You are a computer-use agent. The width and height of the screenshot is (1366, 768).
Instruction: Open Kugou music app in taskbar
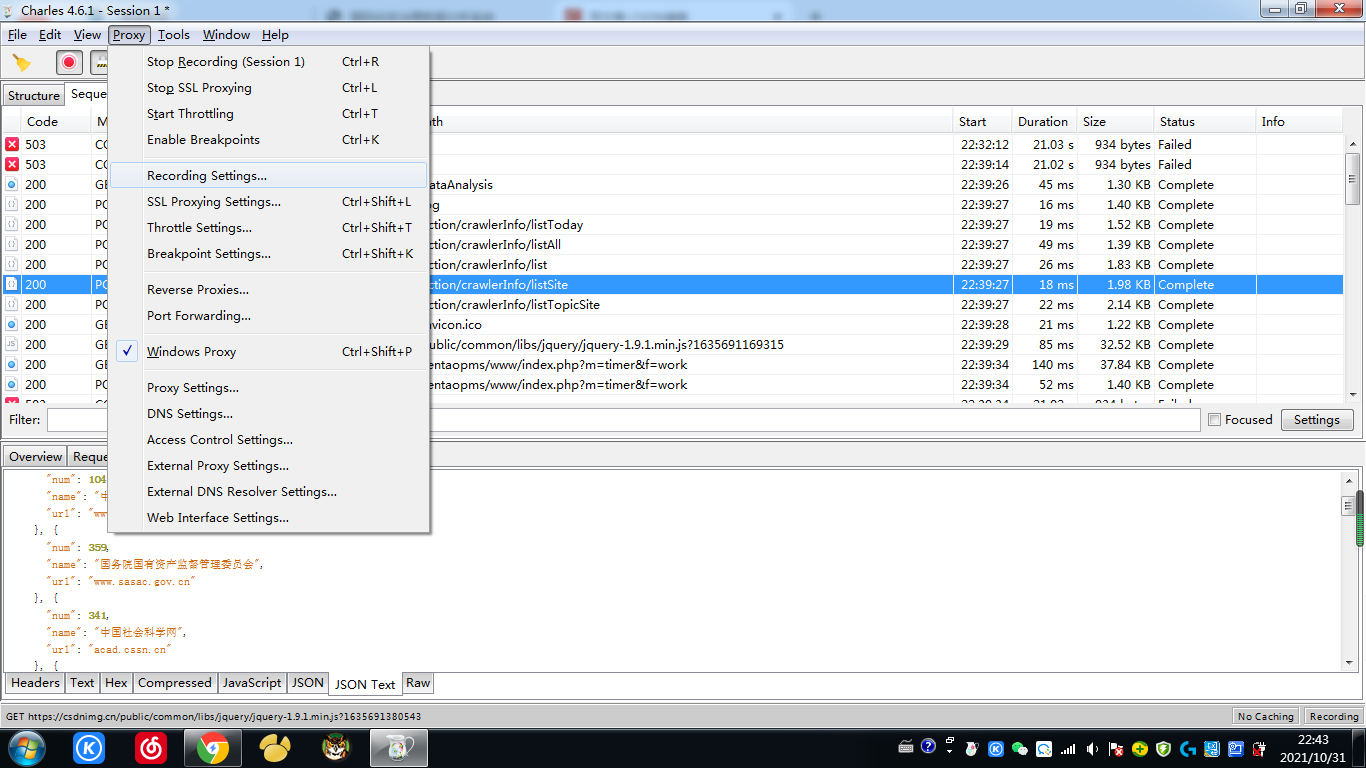coord(89,748)
